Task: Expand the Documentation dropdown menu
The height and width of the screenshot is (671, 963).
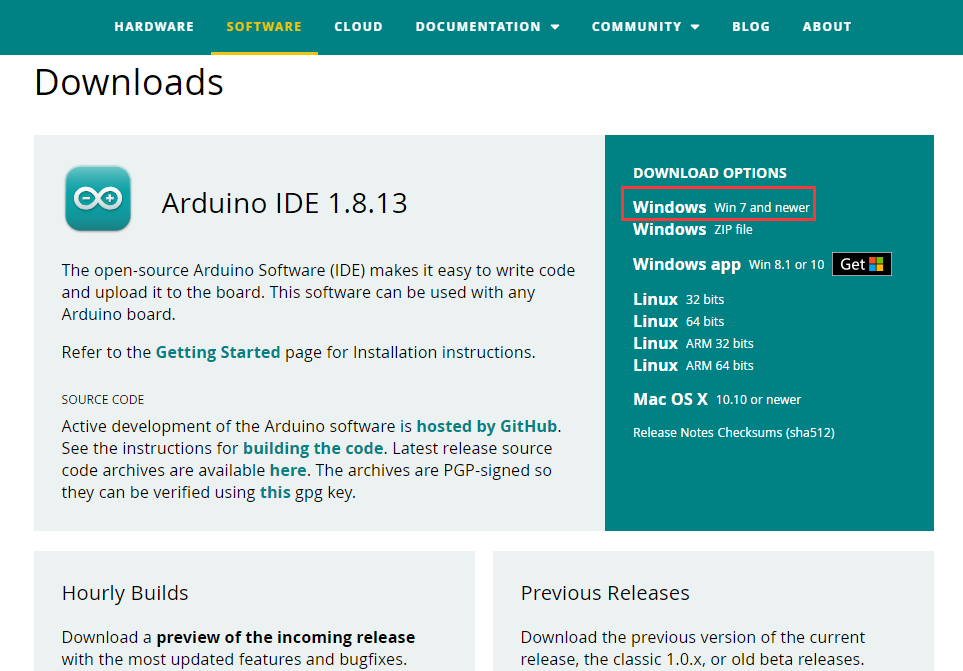Action: coord(487,27)
